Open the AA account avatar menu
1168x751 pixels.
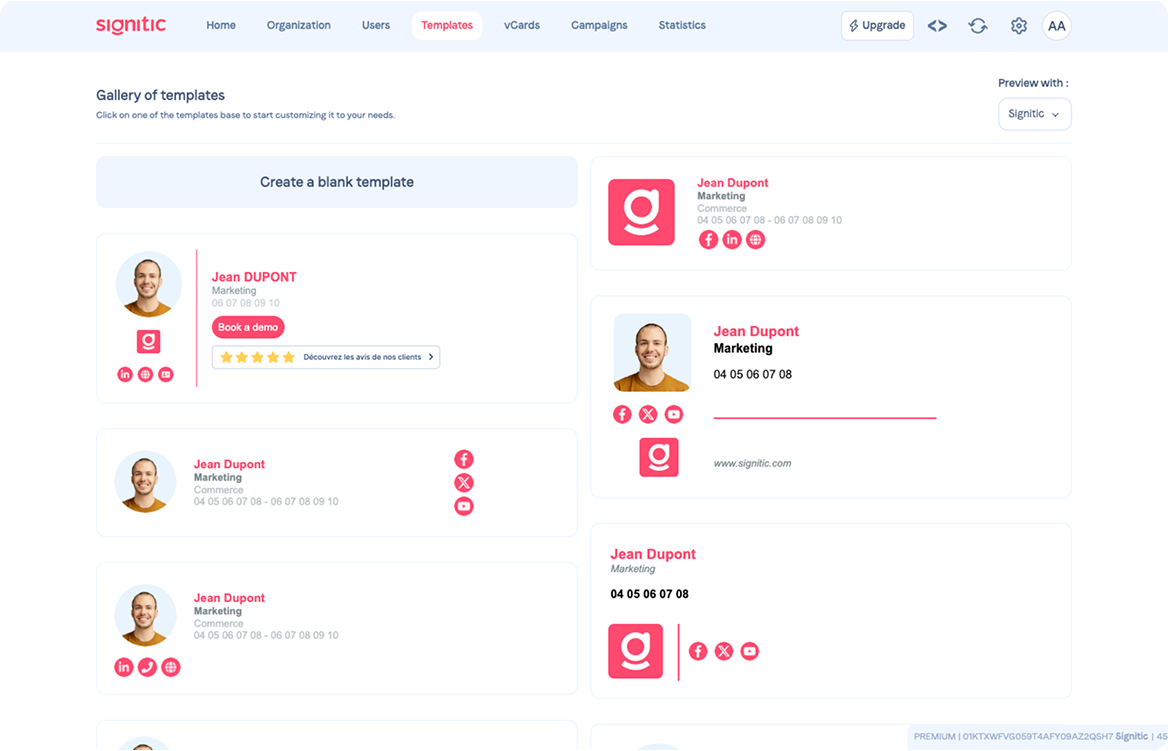point(1056,26)
